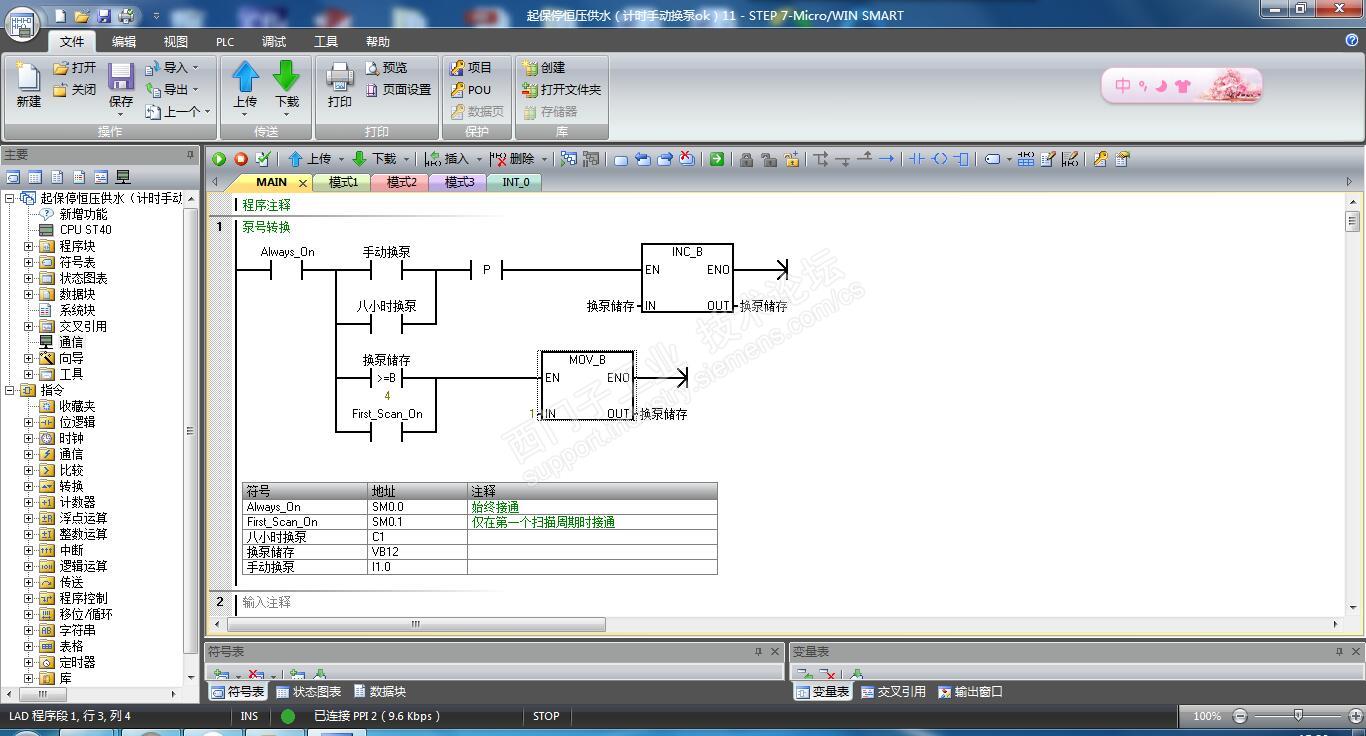Switch to the 交叉引用 bottom tab
The width and height of the screenshot is (1366, 736).
pyautogui.click(x=893, y=692)
